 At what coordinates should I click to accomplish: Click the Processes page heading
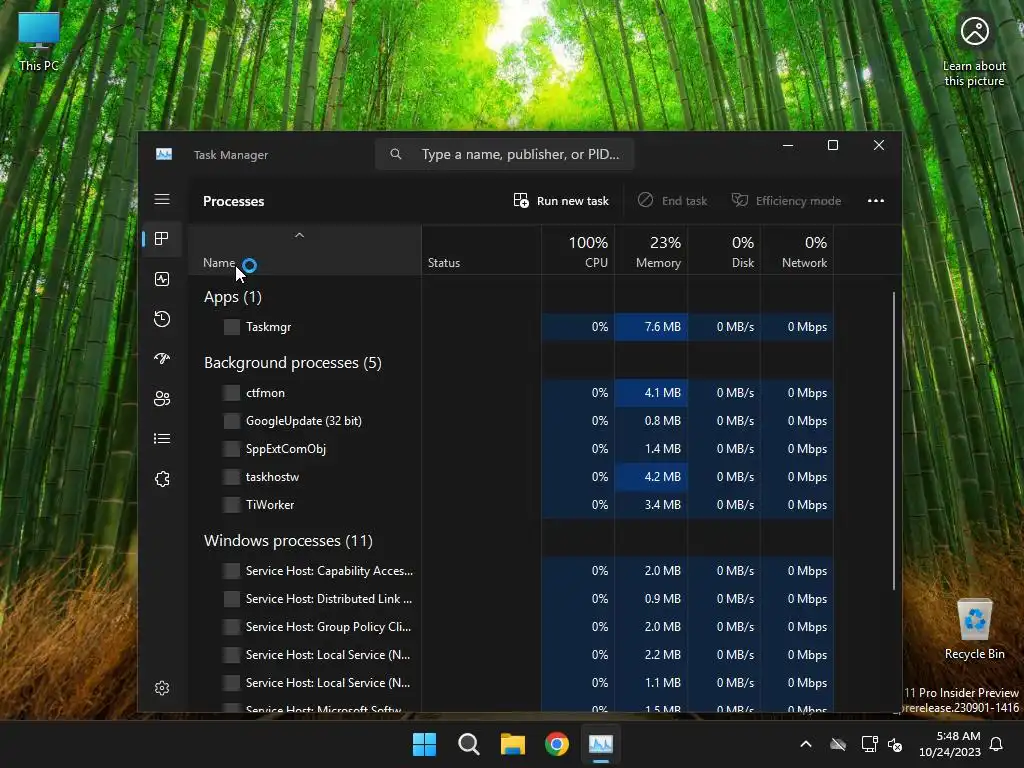click(x=233, y=201)
